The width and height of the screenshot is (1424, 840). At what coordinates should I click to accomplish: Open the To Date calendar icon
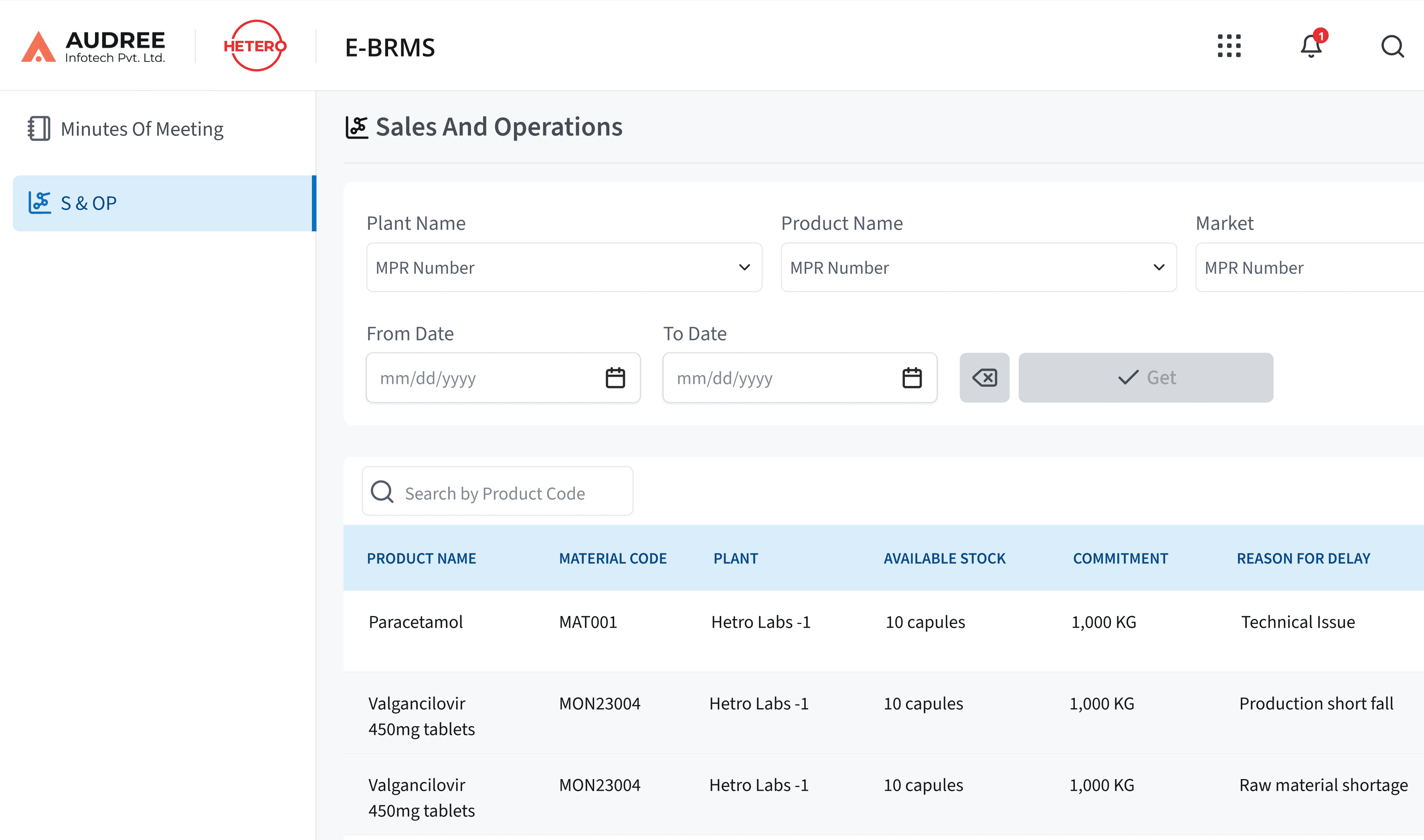[912, 377]
